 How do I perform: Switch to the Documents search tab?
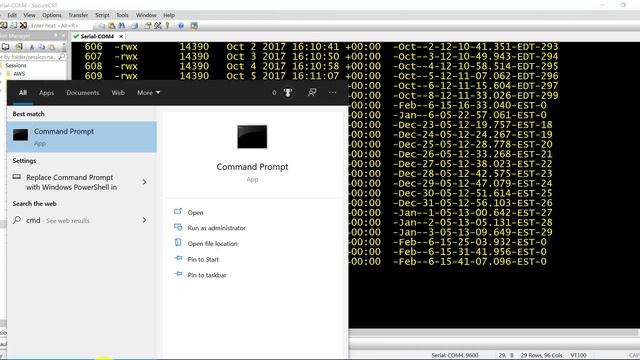click(x=82, y=93)
